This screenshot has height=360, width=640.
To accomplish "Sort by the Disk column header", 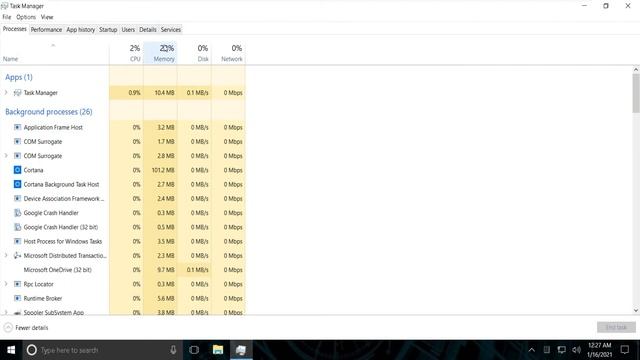I will [194, 53].
